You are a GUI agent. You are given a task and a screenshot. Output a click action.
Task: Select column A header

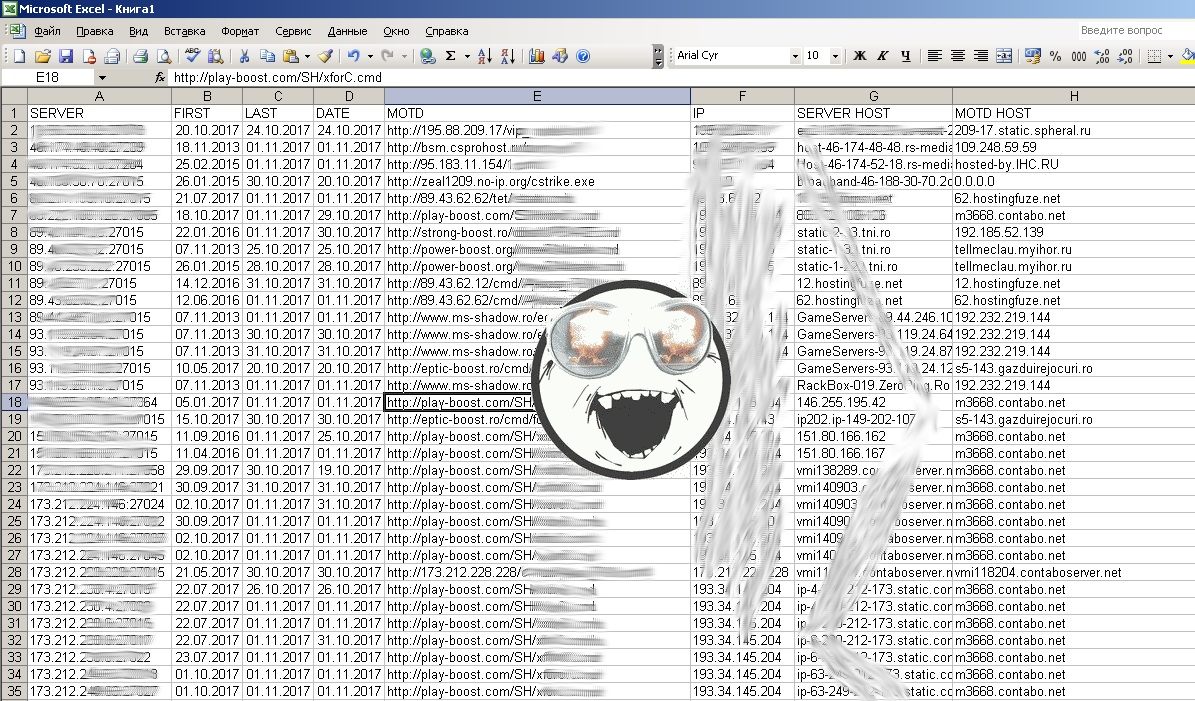99,96
